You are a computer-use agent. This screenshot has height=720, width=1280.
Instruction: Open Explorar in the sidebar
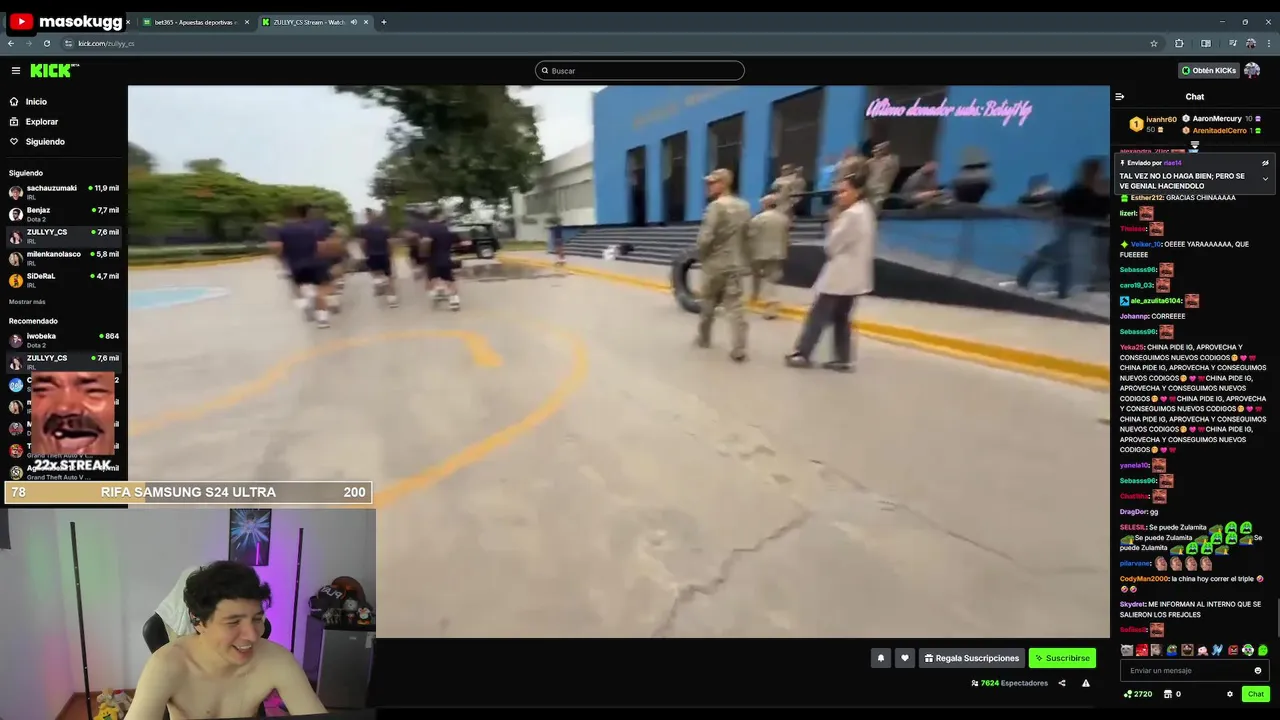42,122
